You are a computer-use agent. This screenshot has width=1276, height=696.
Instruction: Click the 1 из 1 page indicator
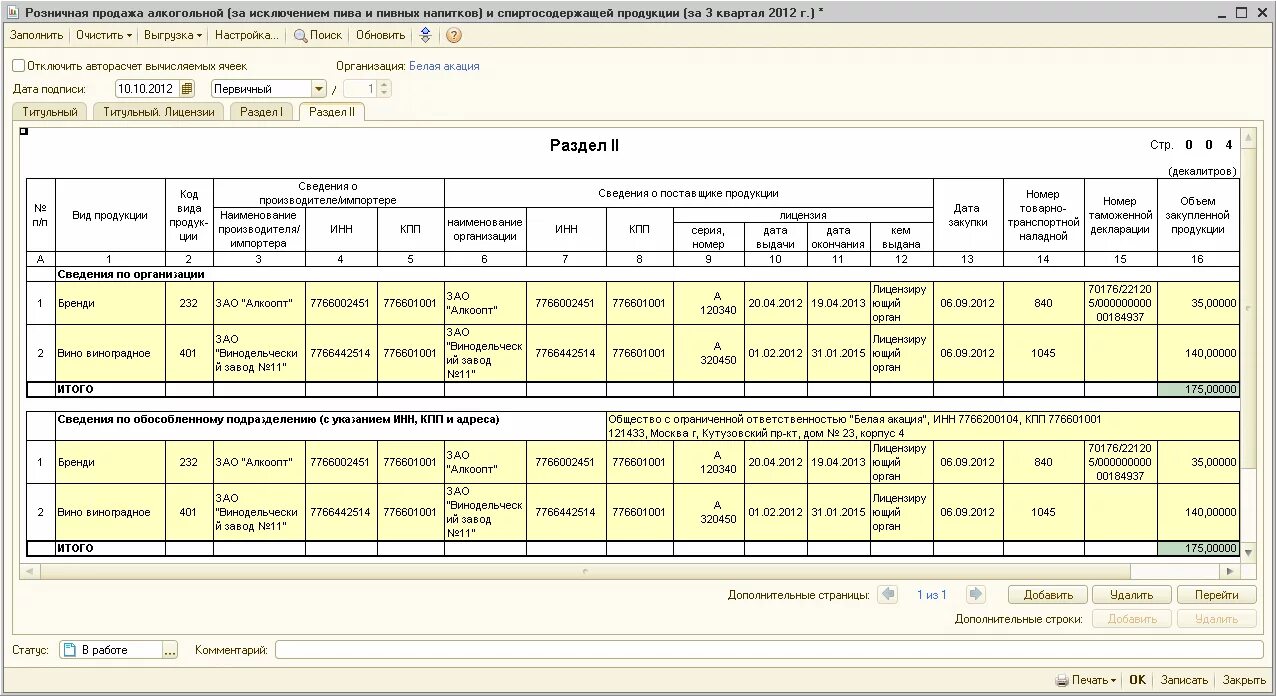pyautogui.click(x=931, y=594)
